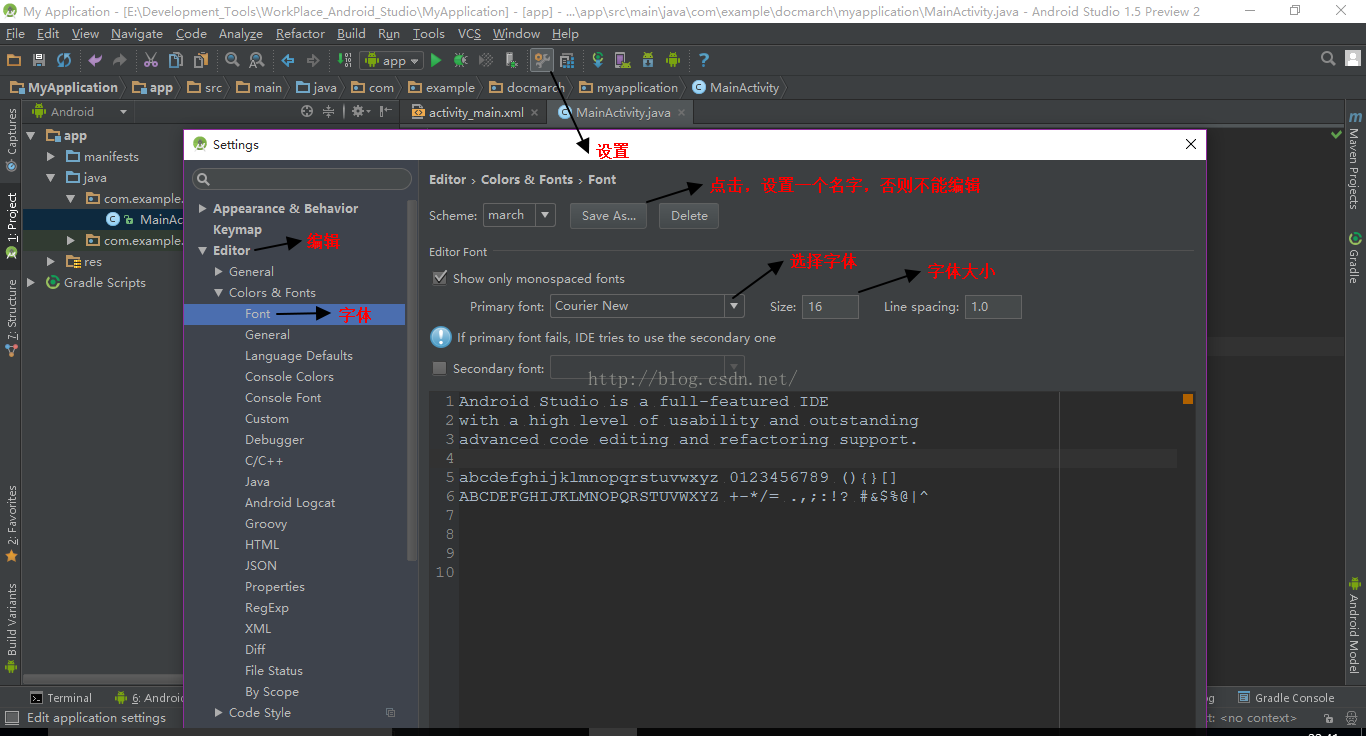Click Attach debugger to Android process icon
The width and height of the screenshot is (1366, 736).
pos(511,60)
